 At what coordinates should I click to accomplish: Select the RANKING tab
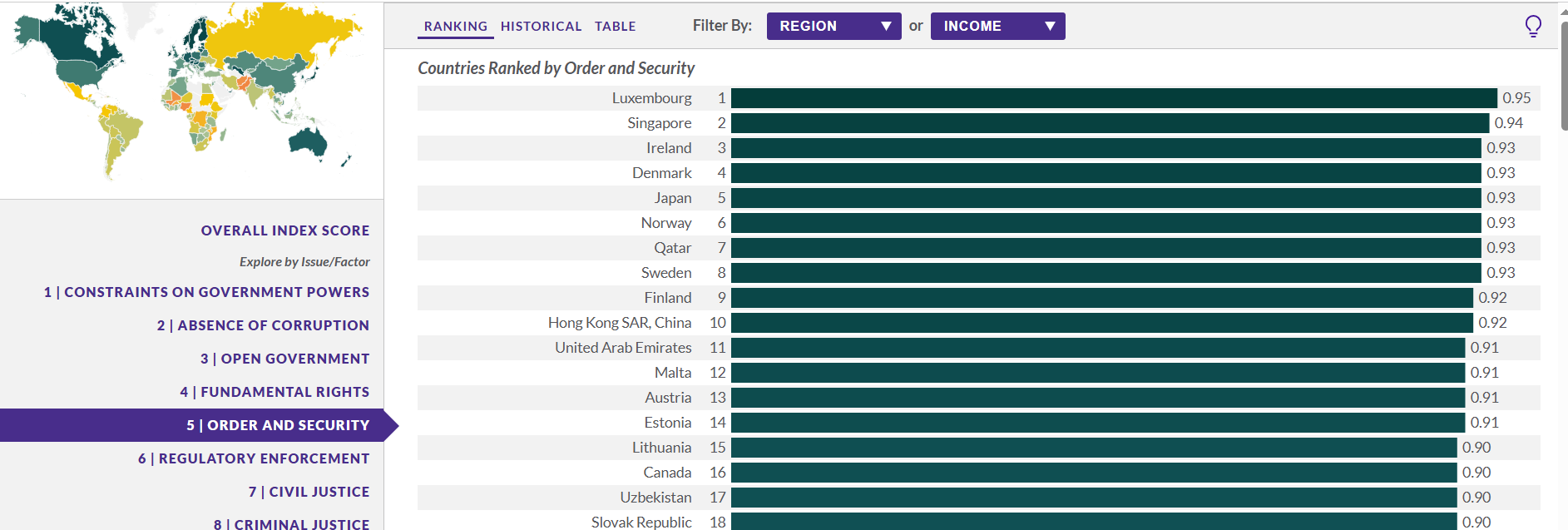(x=455, y=26)
